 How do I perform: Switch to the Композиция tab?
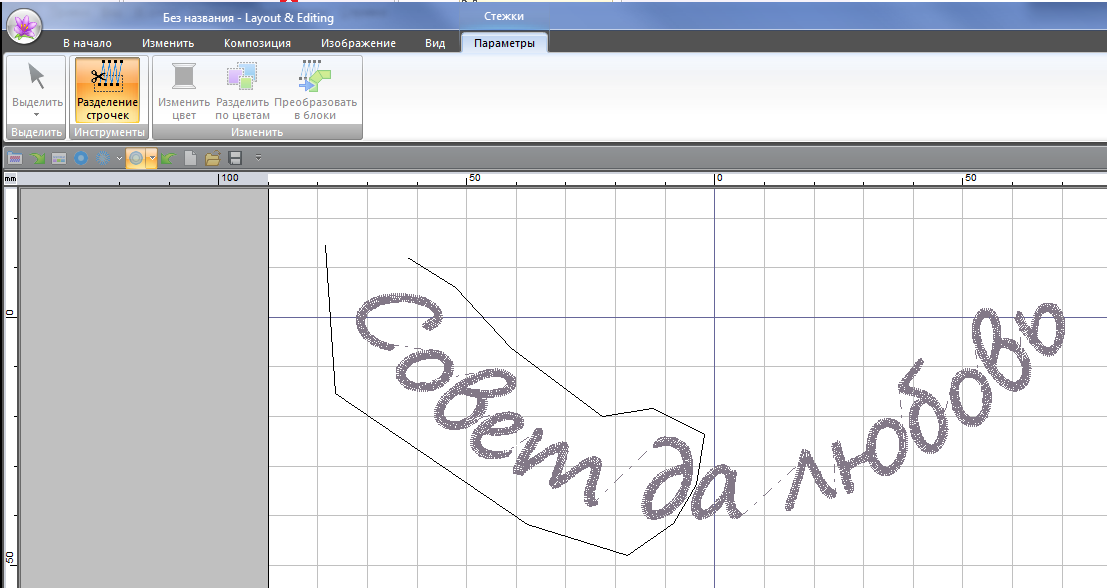point(257,43)
